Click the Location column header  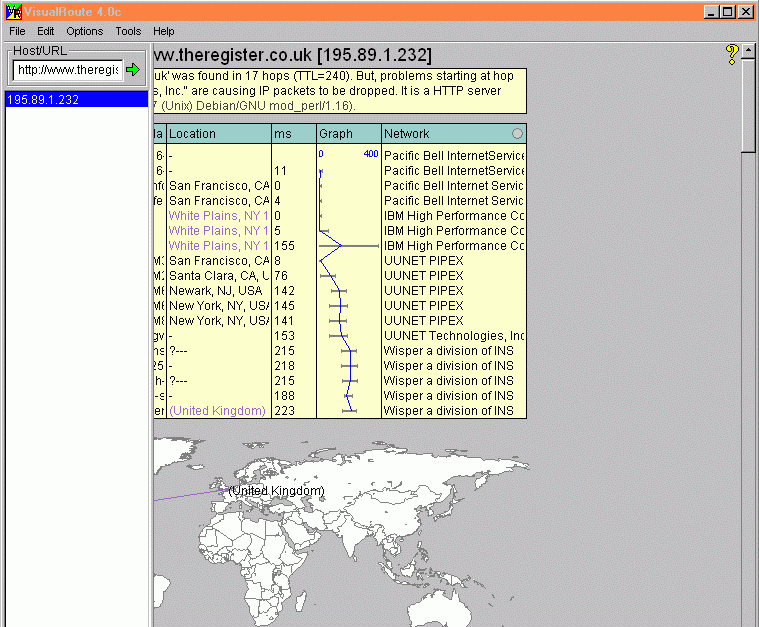coord(218,134)
